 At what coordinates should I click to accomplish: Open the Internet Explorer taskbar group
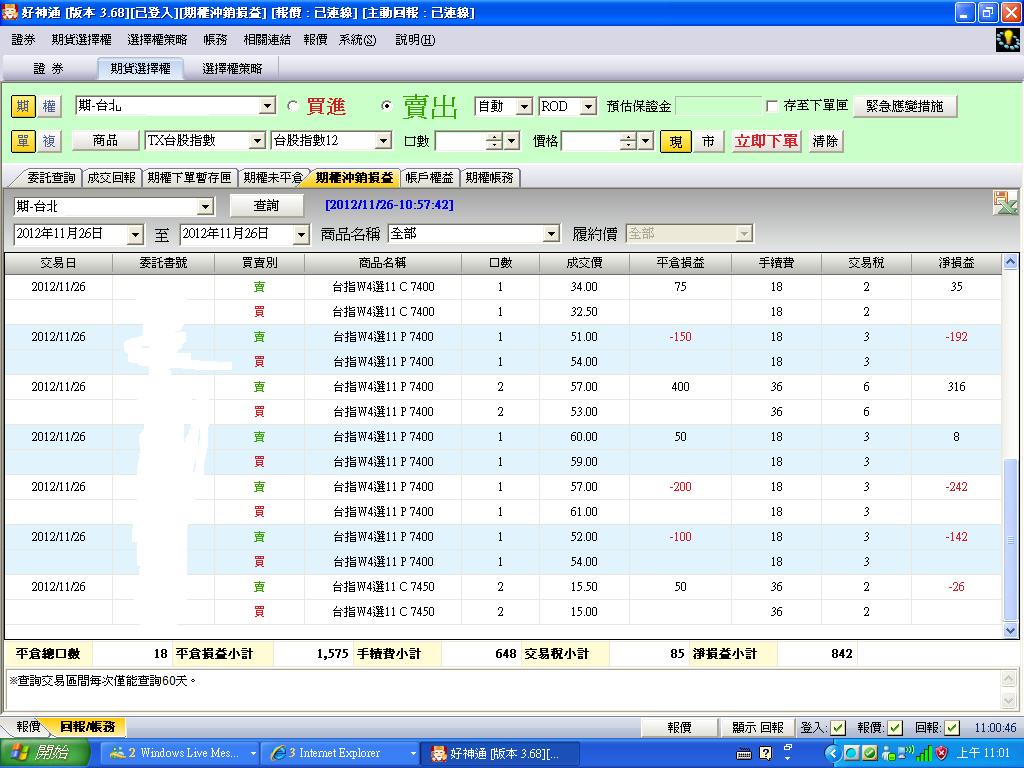(x=340, y=754)
